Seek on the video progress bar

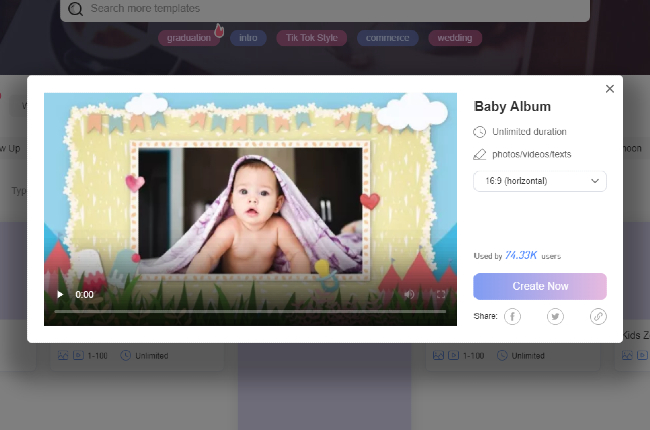tap(250, 312)
